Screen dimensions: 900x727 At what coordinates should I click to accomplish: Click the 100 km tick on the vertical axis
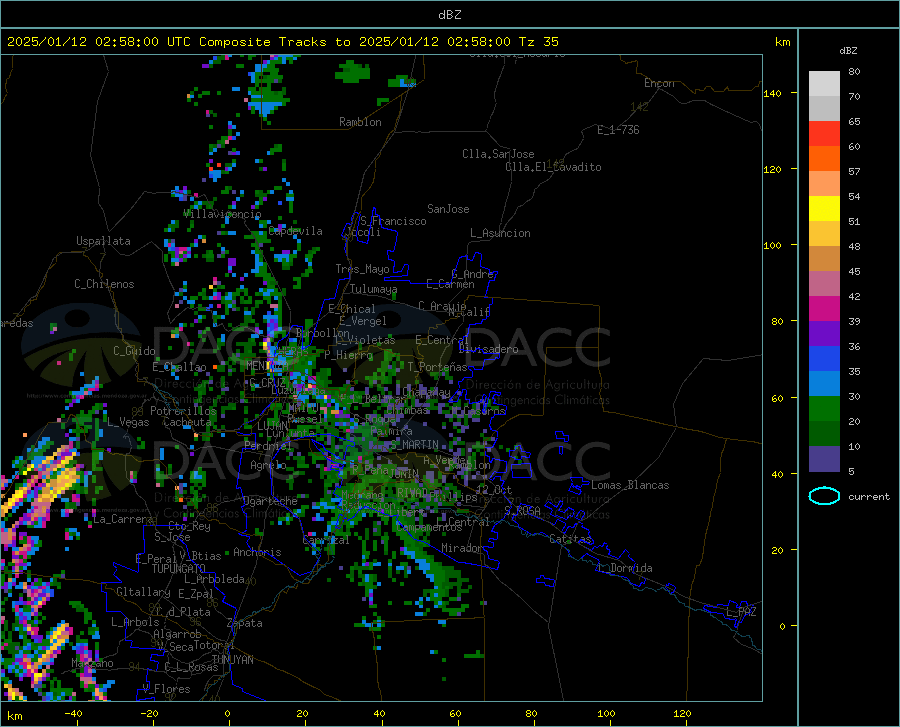pyautogui.click(x=773, y=245)
